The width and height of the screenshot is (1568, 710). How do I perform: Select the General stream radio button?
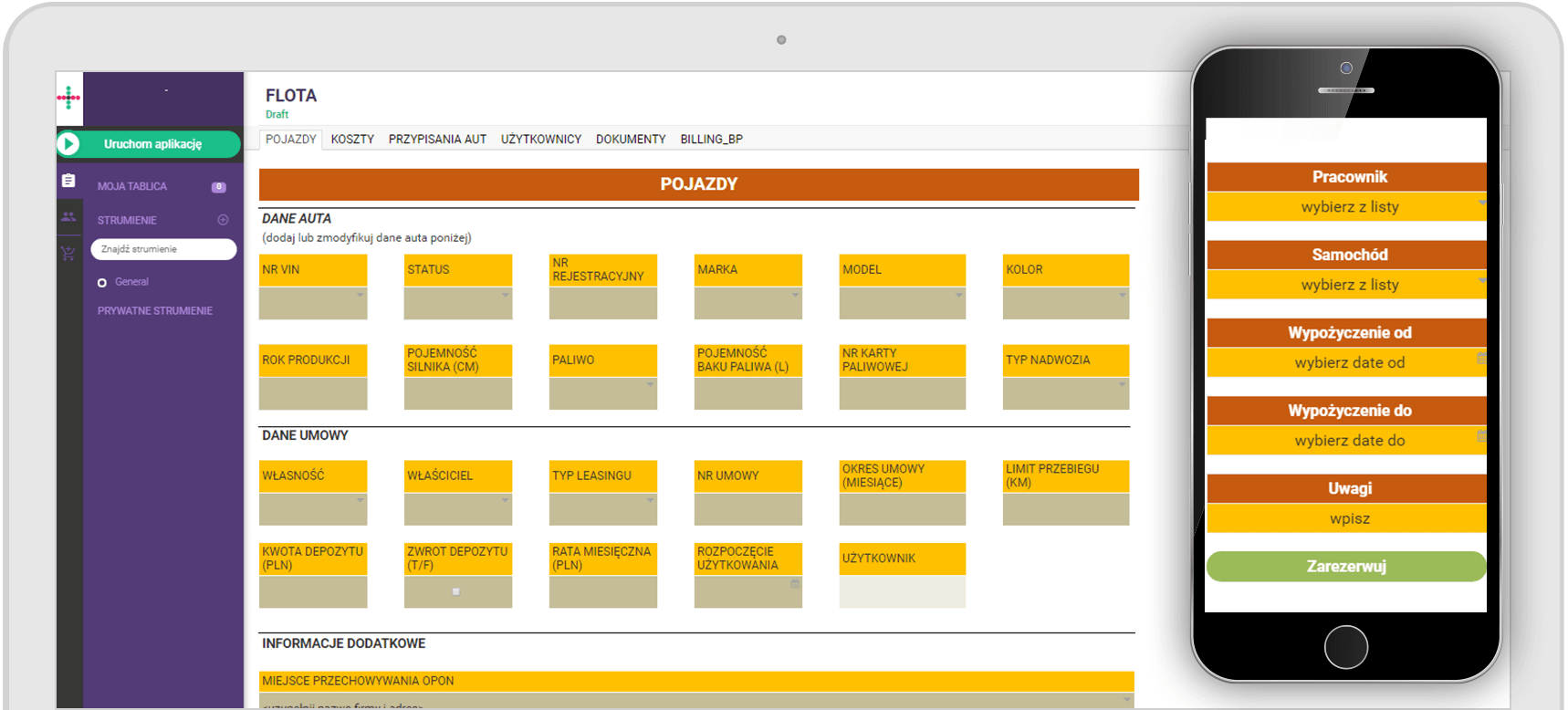(x=102, y=283)
